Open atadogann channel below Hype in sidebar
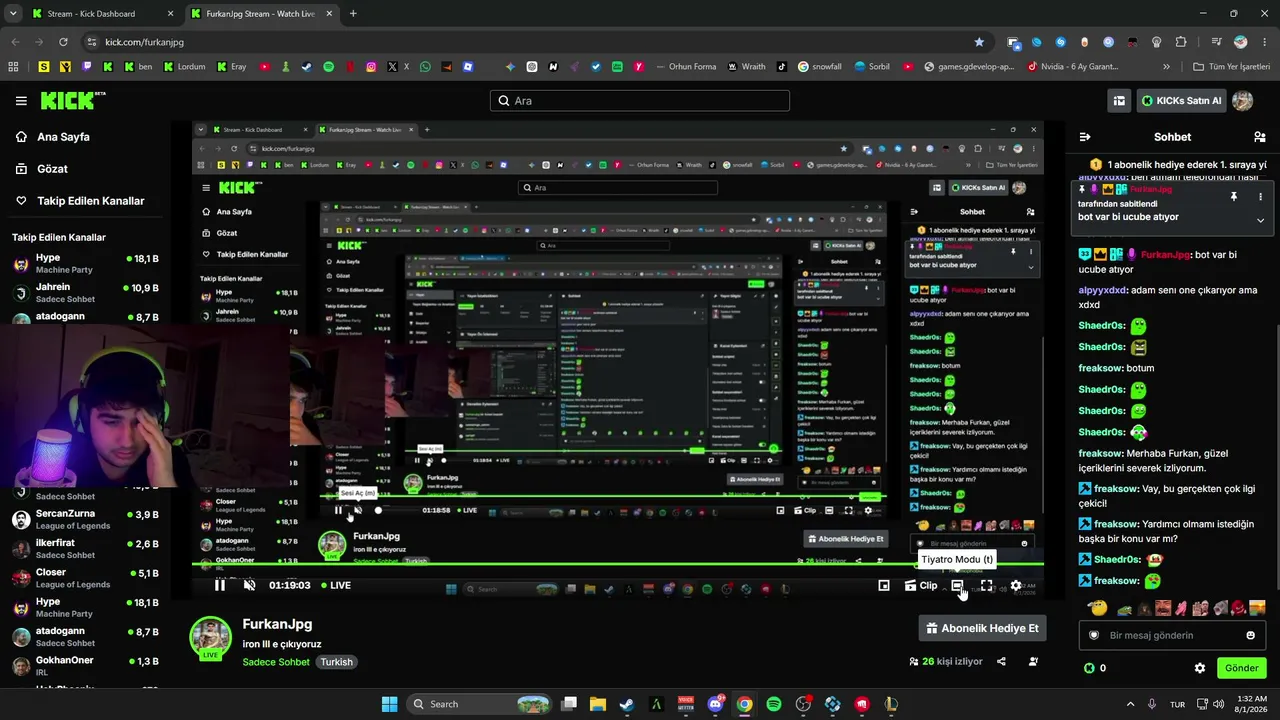The width and height of the screenshot is (1280, 720). coord(85,637)
